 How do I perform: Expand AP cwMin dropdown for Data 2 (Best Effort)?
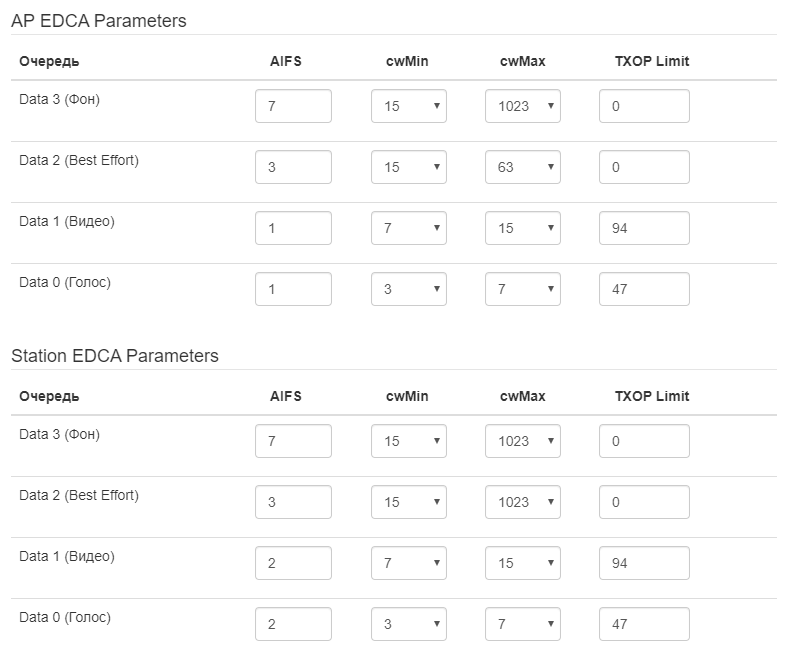tap(408, 167)
